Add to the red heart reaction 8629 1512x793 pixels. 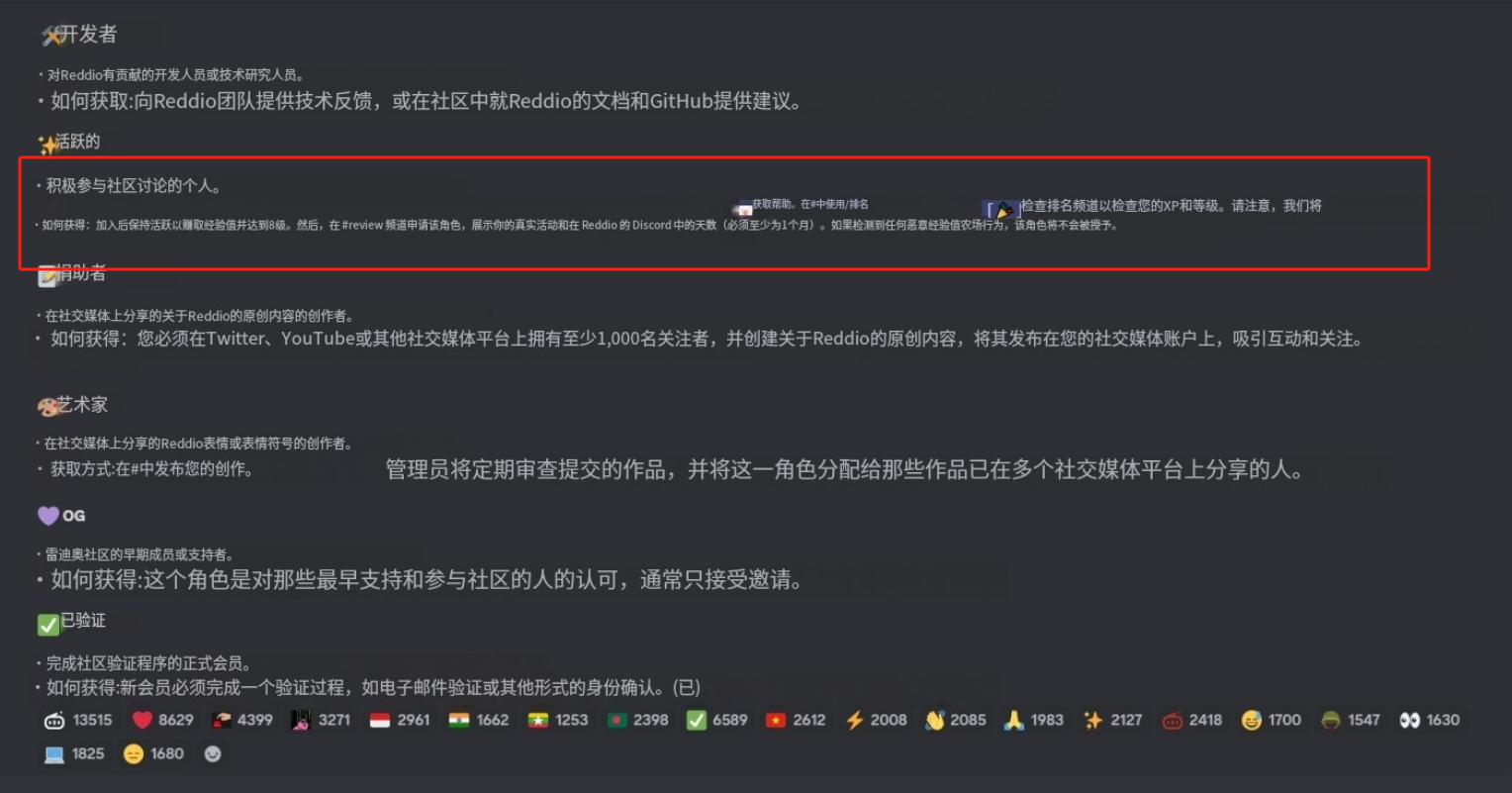tap(163, 721)
